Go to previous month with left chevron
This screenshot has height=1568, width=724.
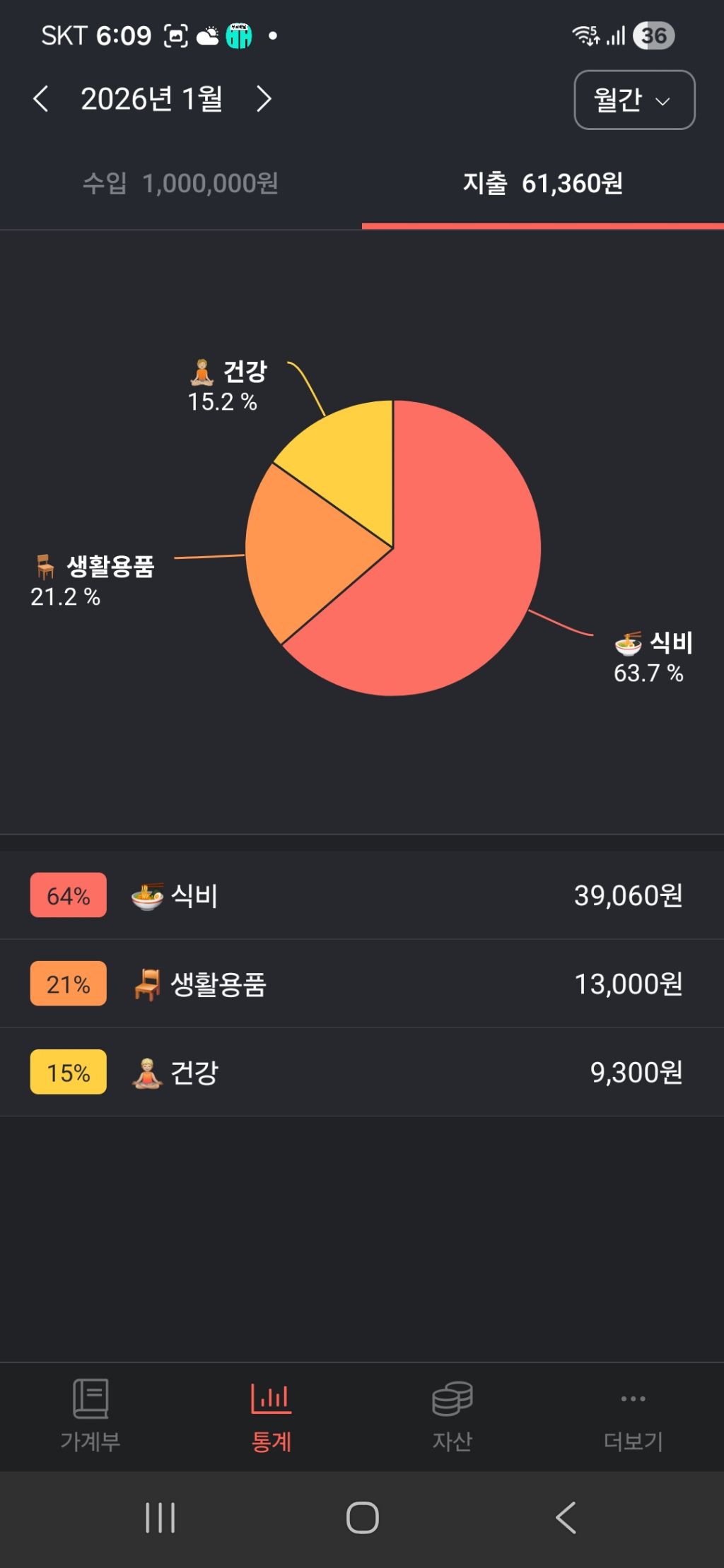[41, 99]
